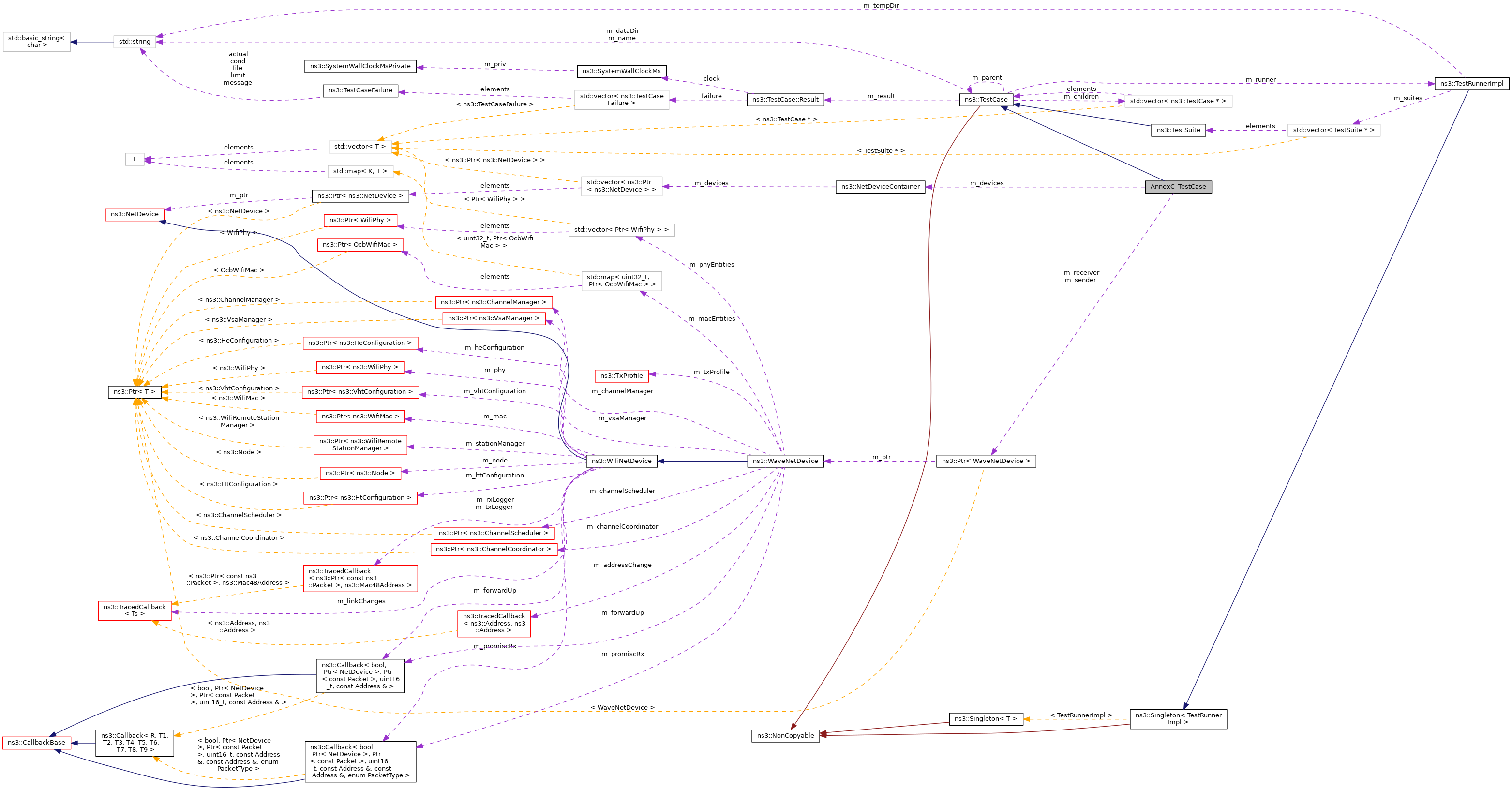Screen dimensions: 1512x790
Task: Click the m_tempDir edge label
Action: 881,6
